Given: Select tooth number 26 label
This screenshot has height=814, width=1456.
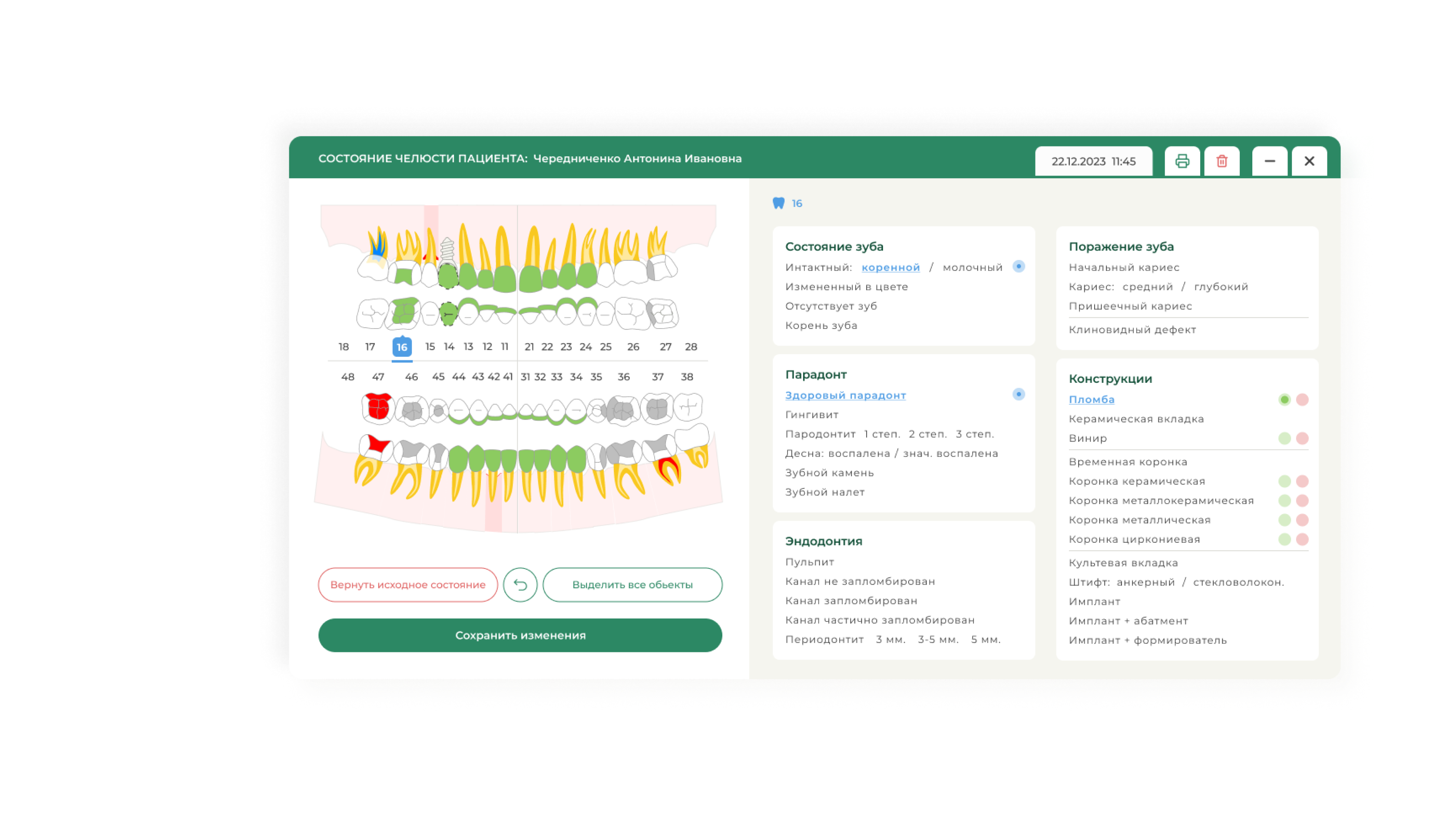Looking at the screenshot, I should (x=633, y=347).
